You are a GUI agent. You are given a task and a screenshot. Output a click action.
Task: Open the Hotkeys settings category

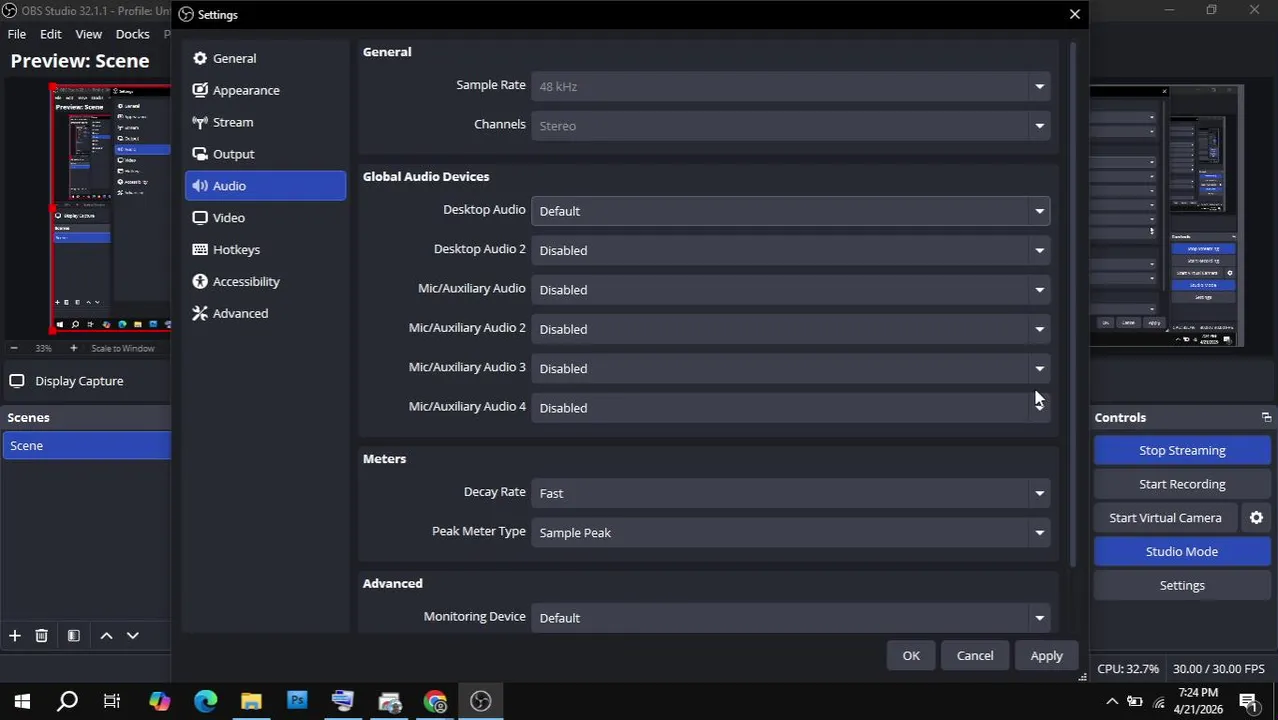(265, 250)
